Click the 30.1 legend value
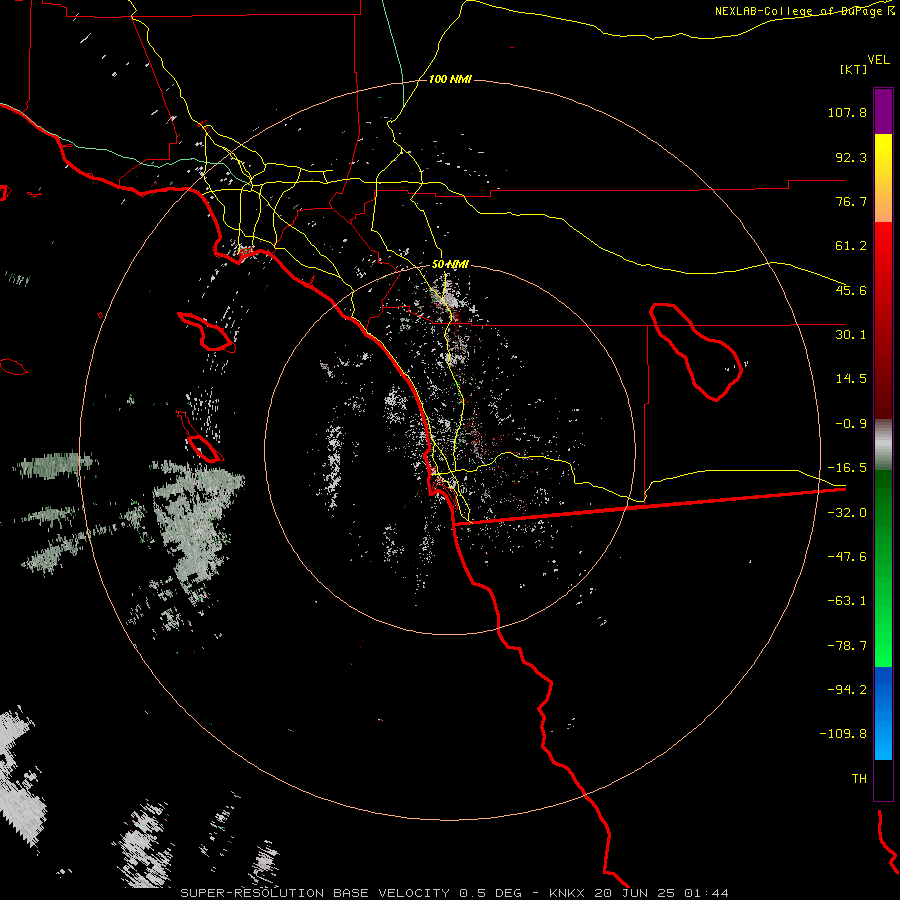 click(x=851, y=335)
